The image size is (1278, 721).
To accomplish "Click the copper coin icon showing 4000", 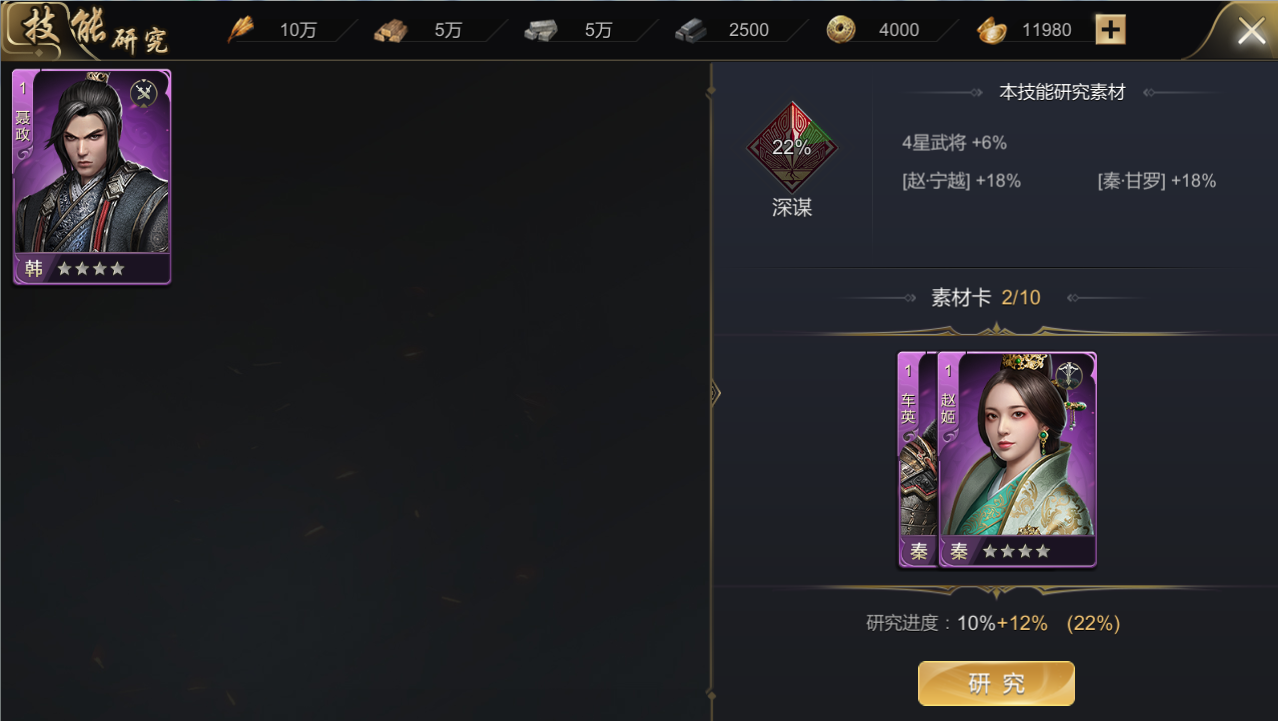I will tap(841, 30).
